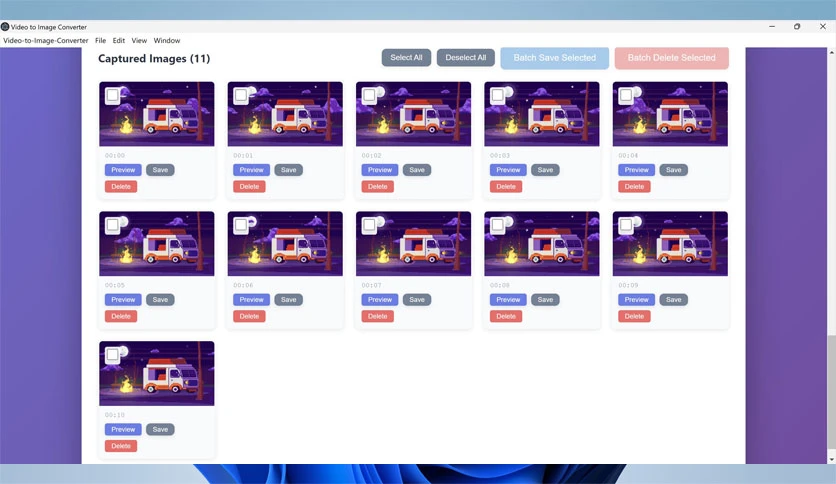The width and height of the screenshot is (836, 484).
Task: Click the scrollbar up arrow
Action: [832, 52]
